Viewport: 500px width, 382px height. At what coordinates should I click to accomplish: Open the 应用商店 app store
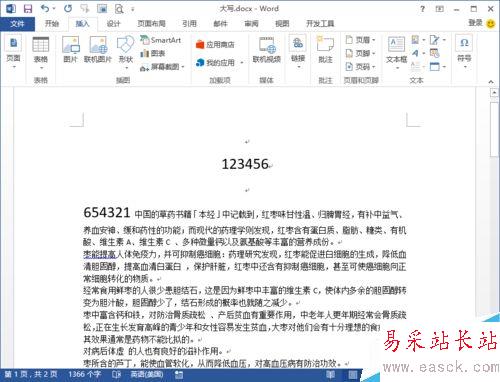coord(215,45)
